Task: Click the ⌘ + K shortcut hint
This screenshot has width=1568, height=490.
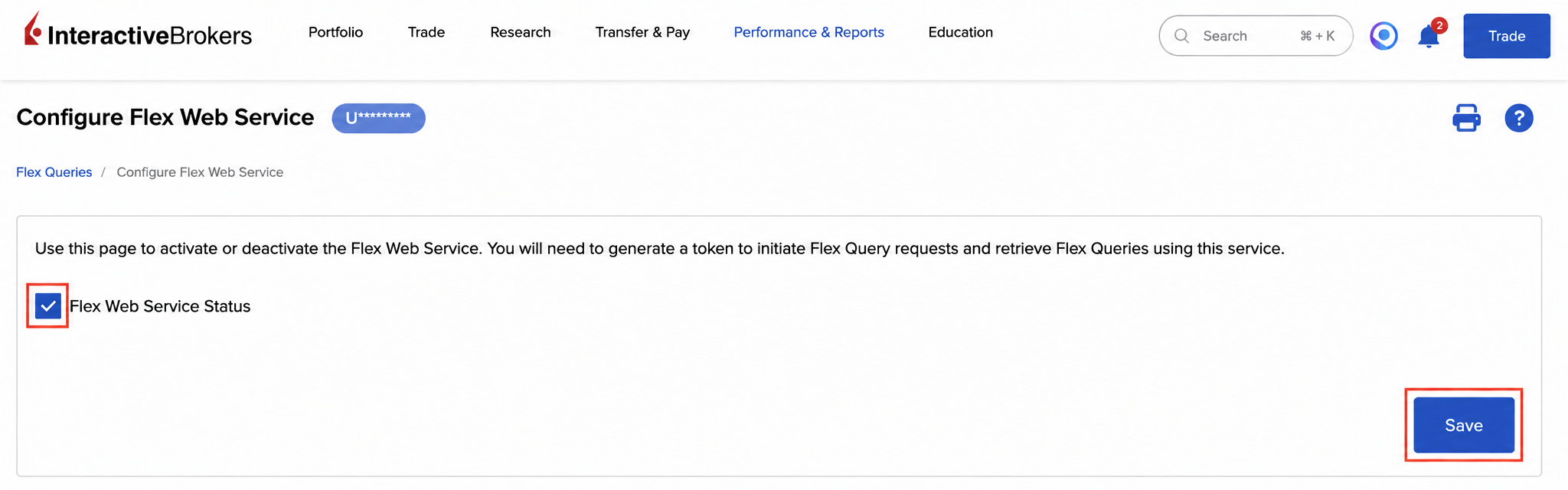Action: 1317,36
